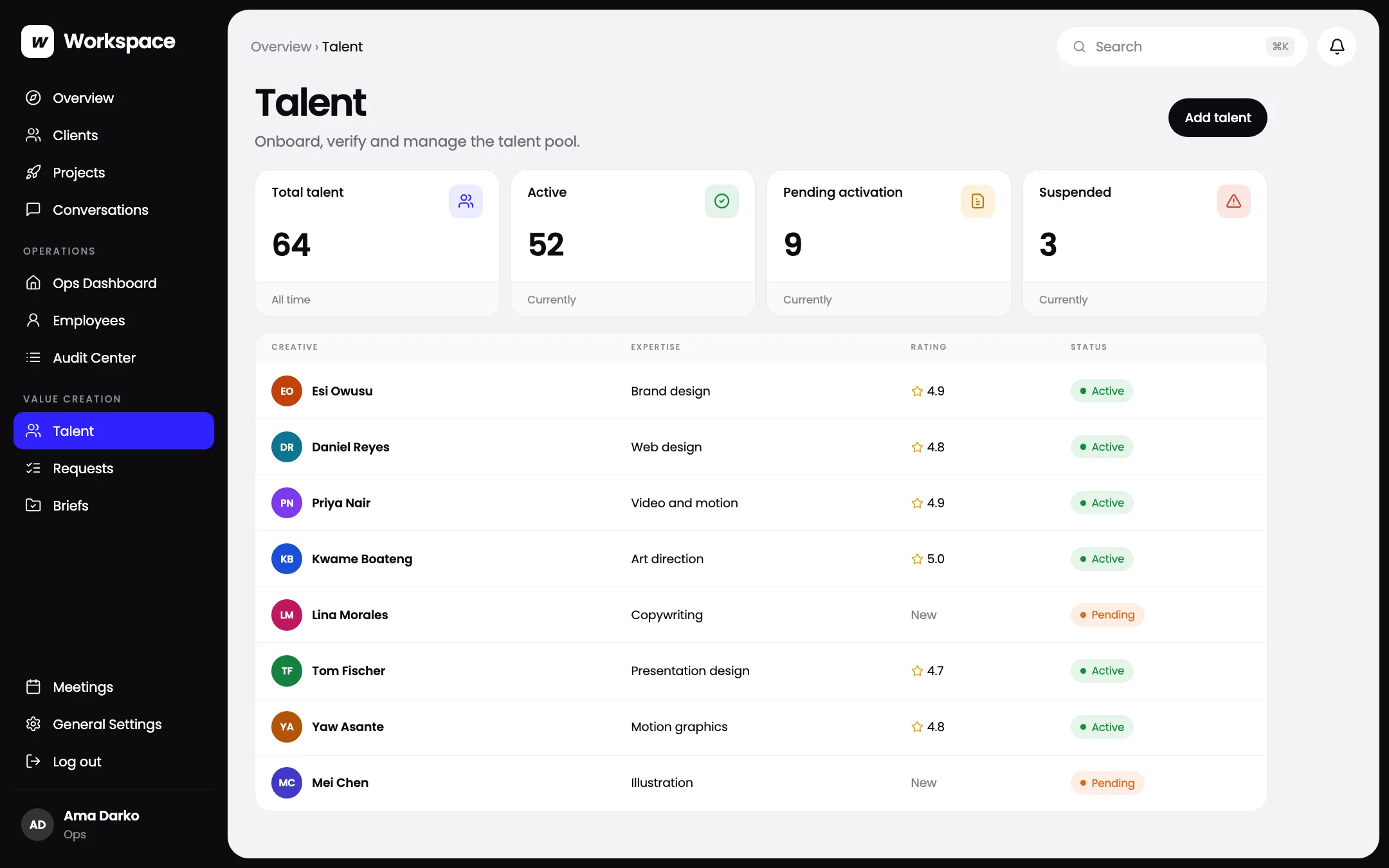Click the Expertise column header
This screenshot has height=868, width=1389.
pyautogui.click(x=655, y=347)
